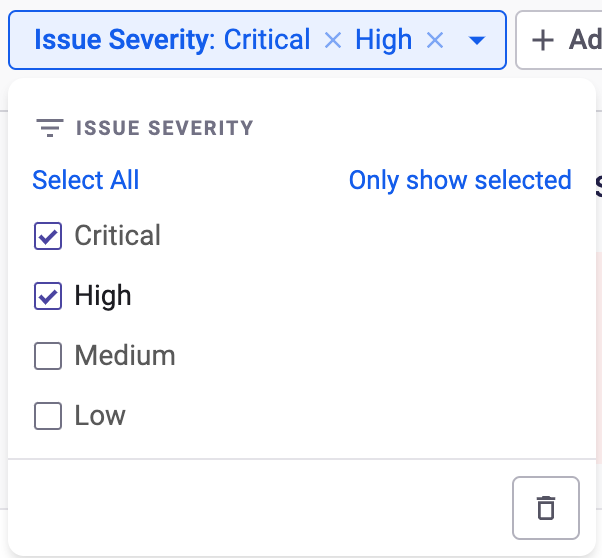The height and width of the screenshot is (558, 602).
Task: Click the High option label text
Action: (103, 296)
